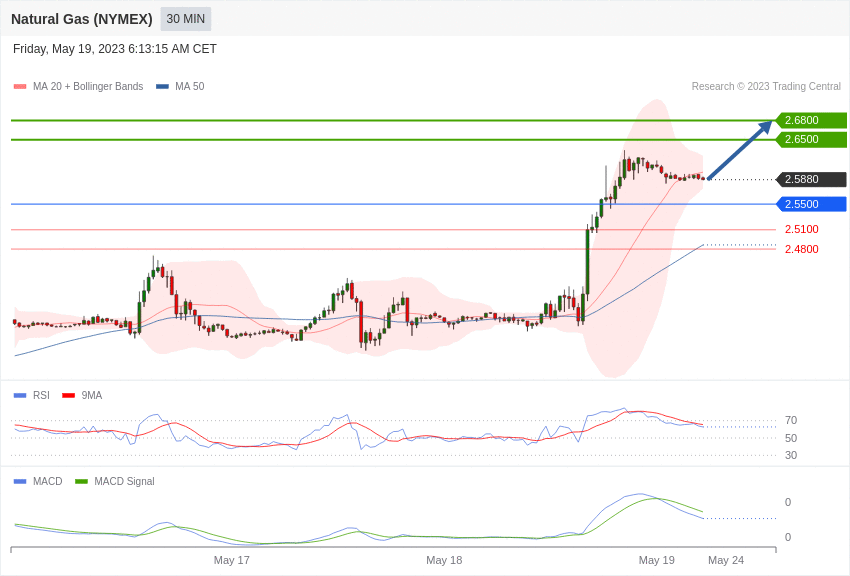The width and height of the screenshot is (850, 576).
Task: Click the 2.5500 blue pivot label
Action: pos(811,204)
